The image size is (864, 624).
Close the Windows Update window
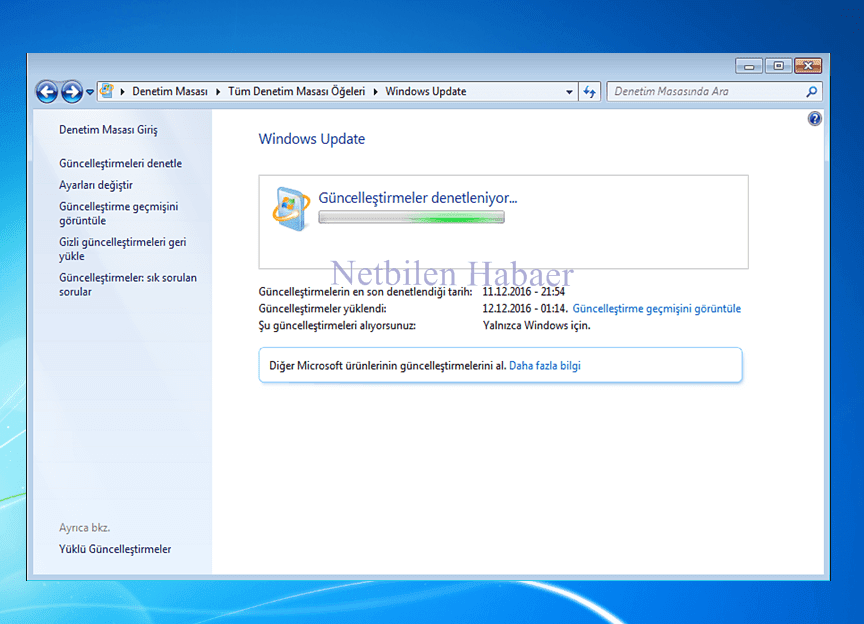(808, 66)
